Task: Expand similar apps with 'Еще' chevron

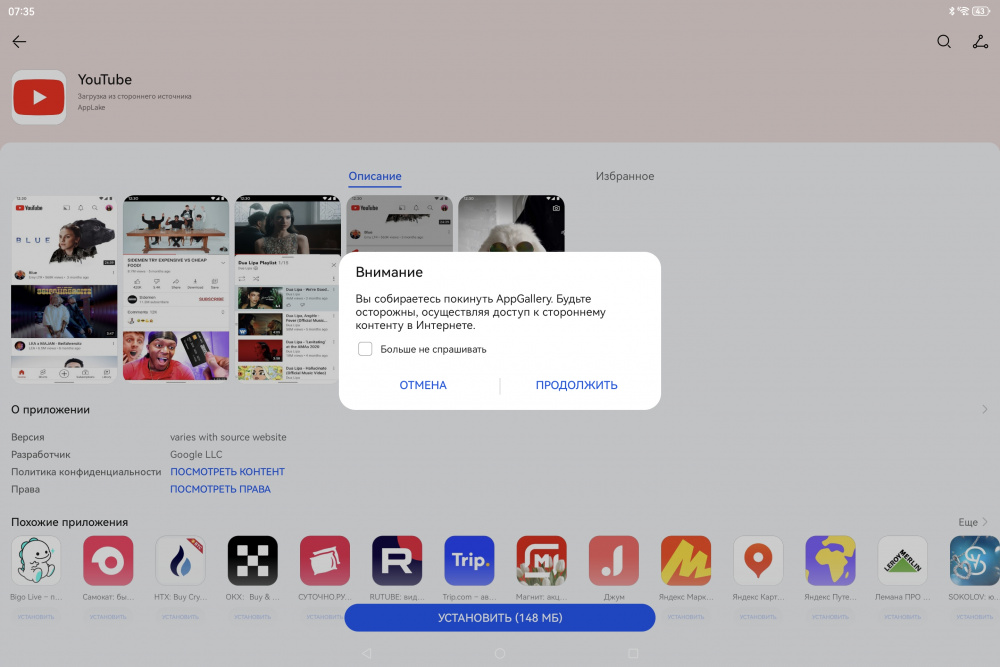Action: coord(973,522)
